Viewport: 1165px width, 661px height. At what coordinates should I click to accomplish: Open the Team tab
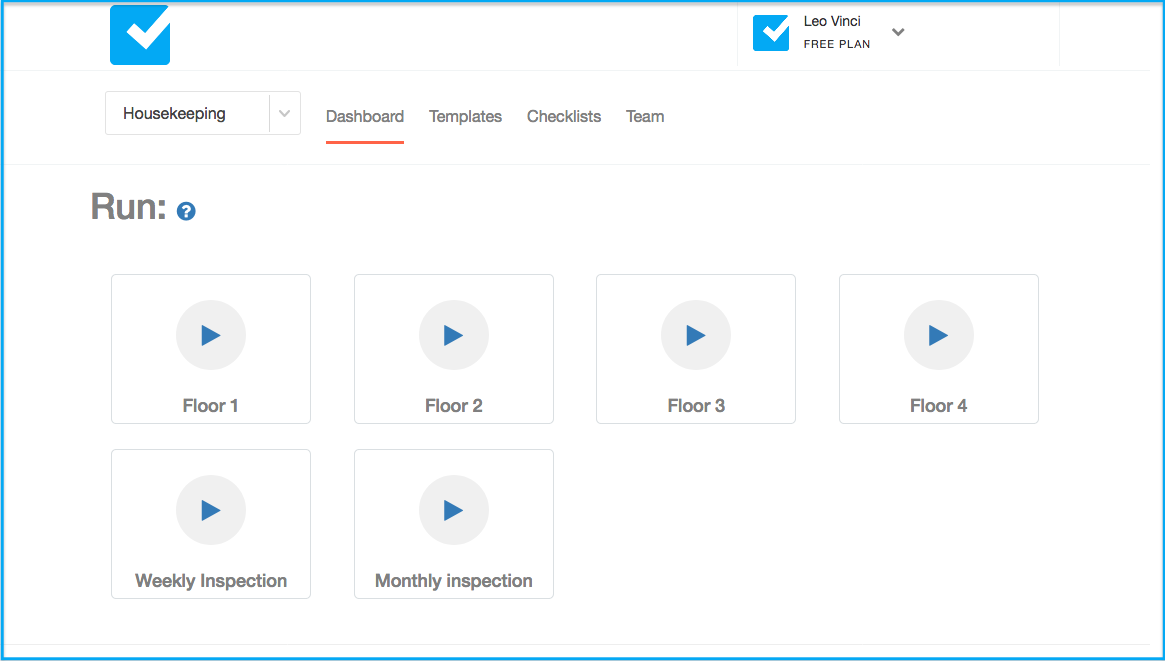tap(645, 117)
